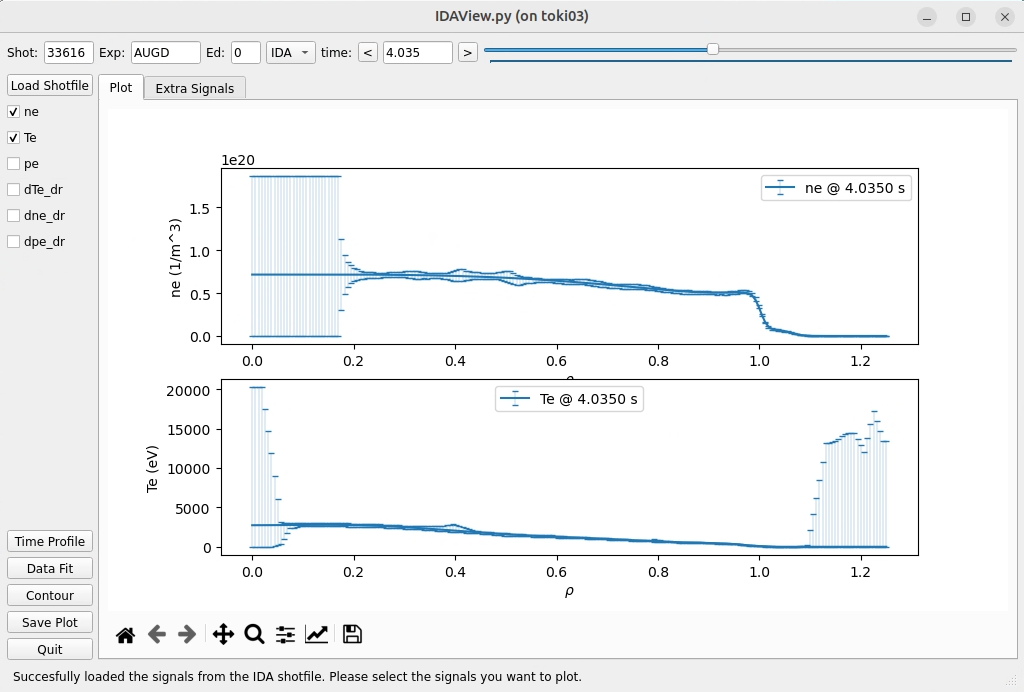1024x692 pixels.
Task: Go forward to next plot view
Action: click(186, 633)
